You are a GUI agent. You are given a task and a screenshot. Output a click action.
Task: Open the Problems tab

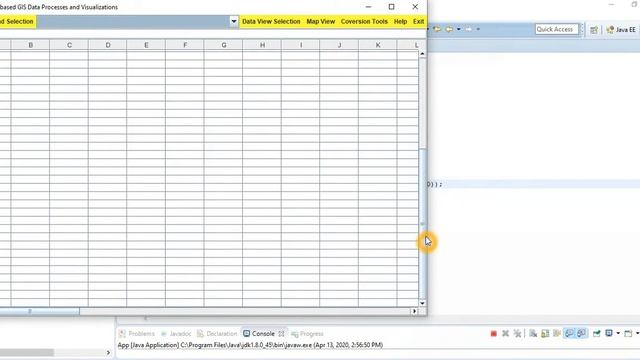pos(137,333)
